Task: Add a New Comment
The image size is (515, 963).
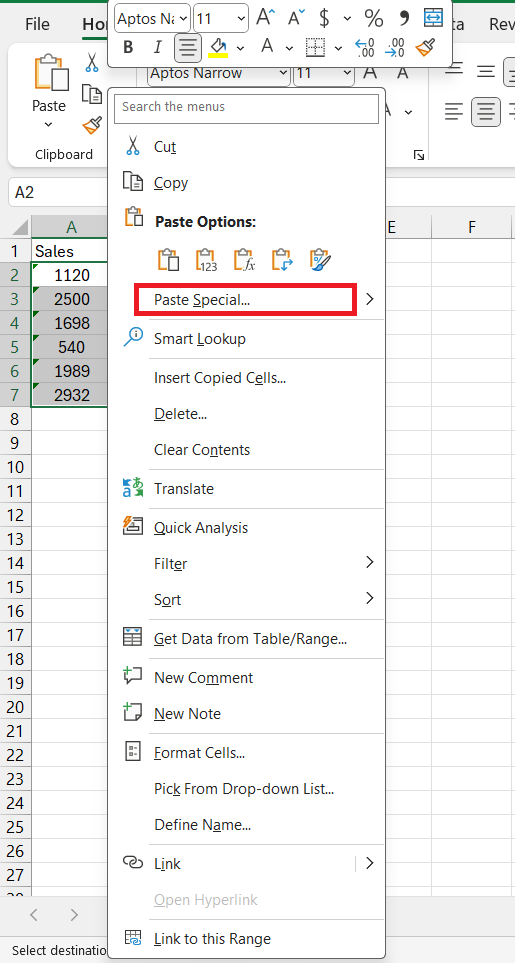Action: pyautogui.click(x=203, y=677)
